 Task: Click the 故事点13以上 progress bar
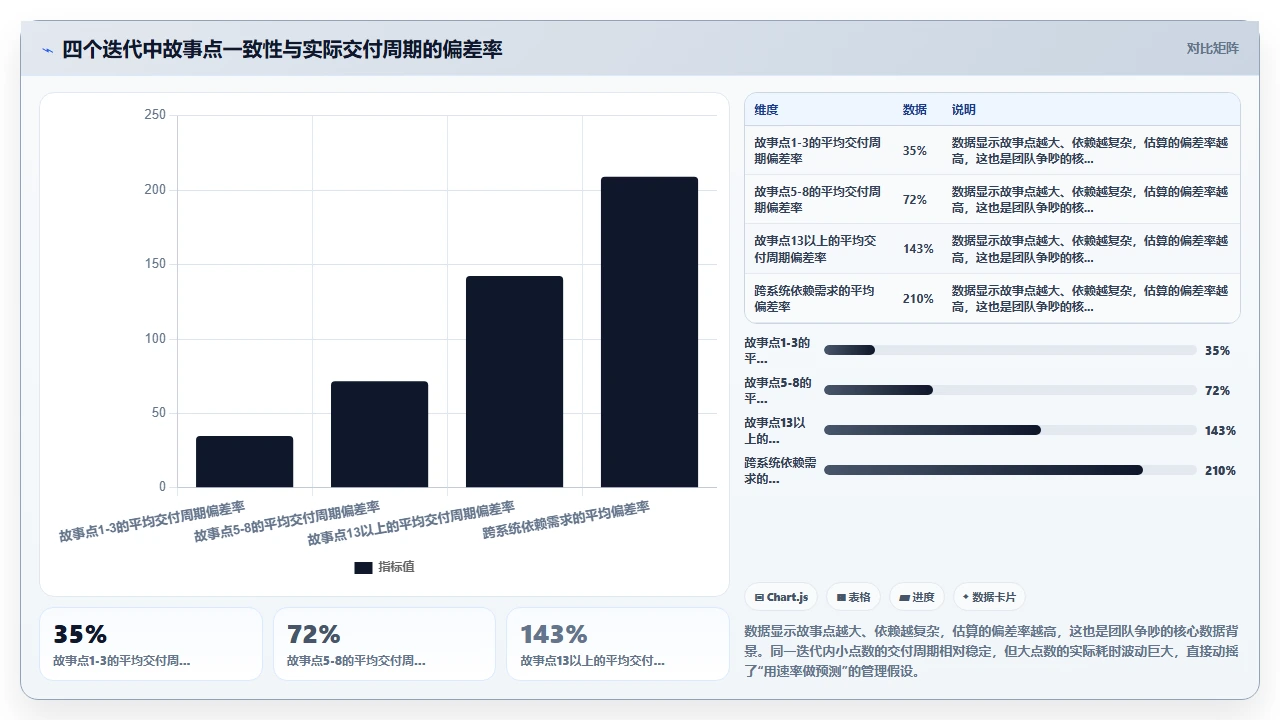click(1010, 430)
